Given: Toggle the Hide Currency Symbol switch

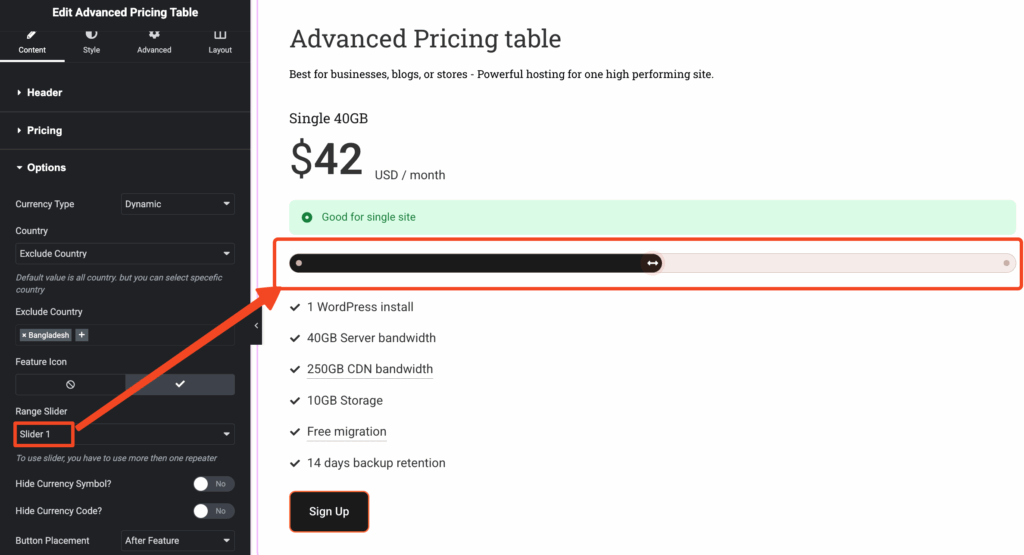Looking at the screenshot, I should pyautogui.click(x=213, y=484).
